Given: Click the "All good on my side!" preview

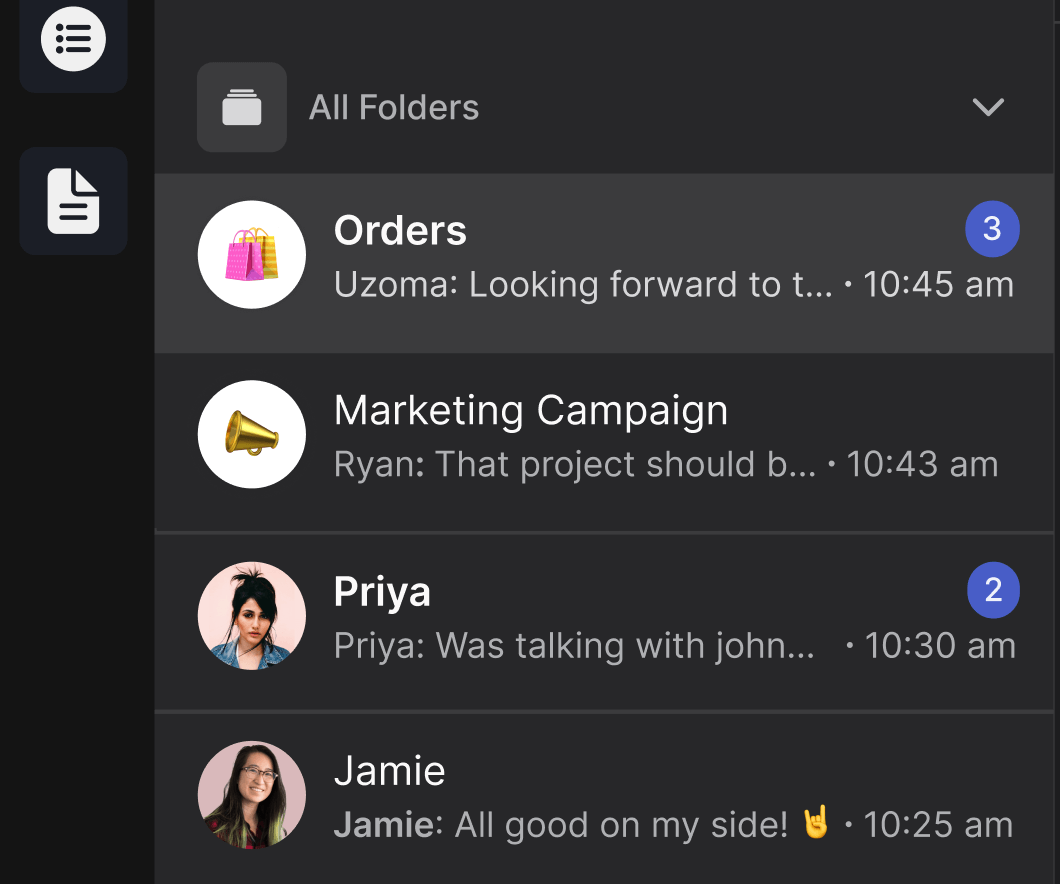Looking at the screenshot, I should [582, 825].
